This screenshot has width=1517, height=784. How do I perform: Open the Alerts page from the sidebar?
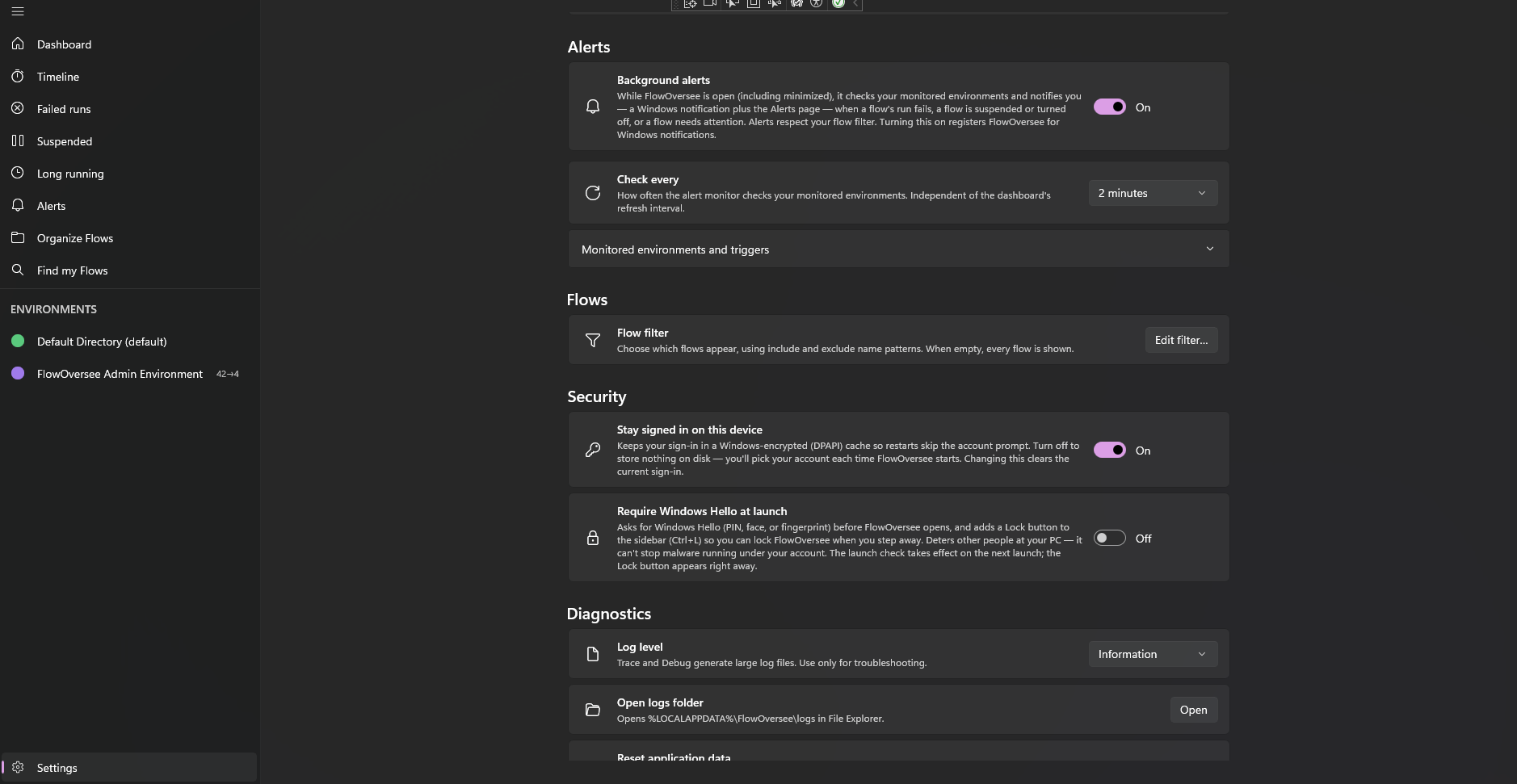[x=129, y=206]
